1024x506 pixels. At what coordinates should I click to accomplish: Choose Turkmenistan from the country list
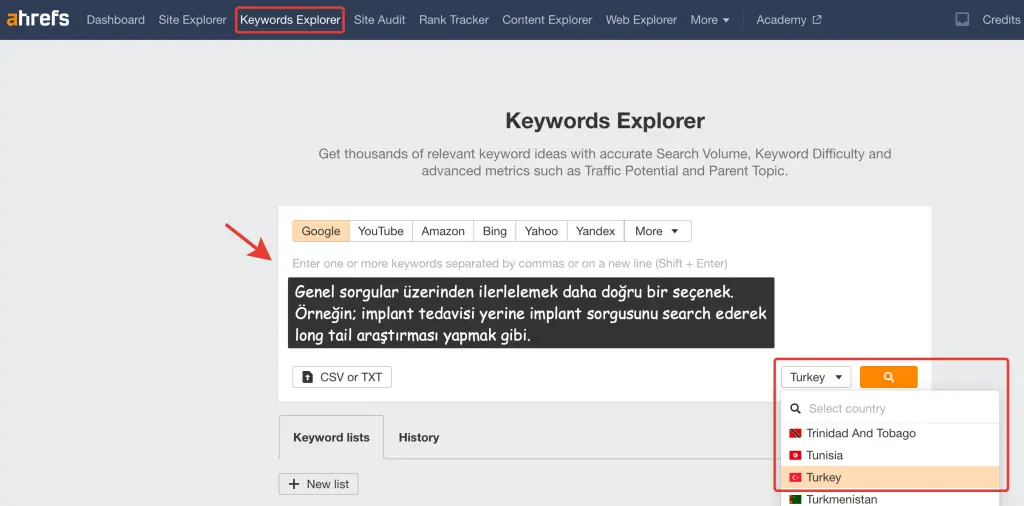click(x=890, y=499)
